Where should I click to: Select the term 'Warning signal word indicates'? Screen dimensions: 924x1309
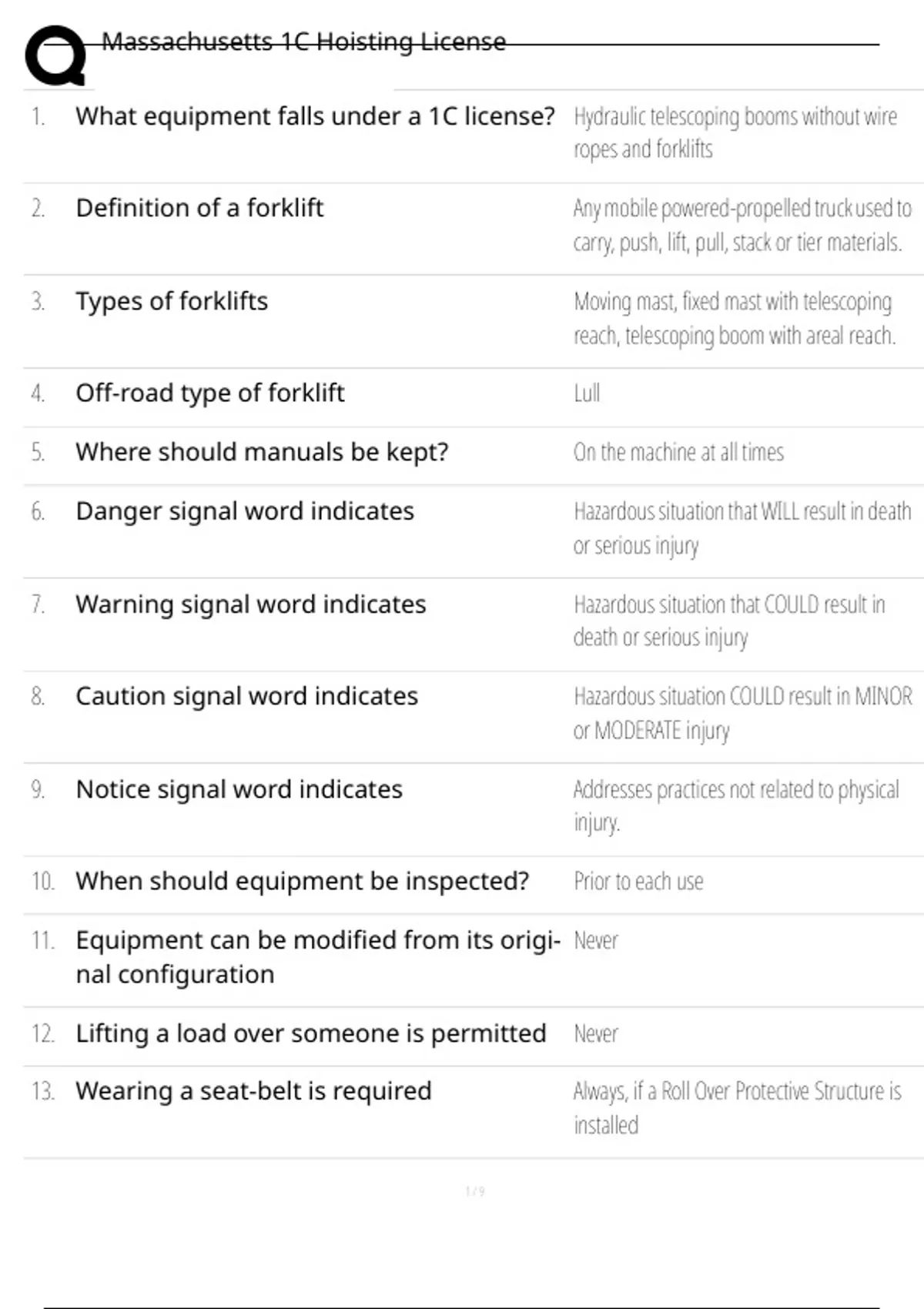pyautogui.click(x=250, y=604)
